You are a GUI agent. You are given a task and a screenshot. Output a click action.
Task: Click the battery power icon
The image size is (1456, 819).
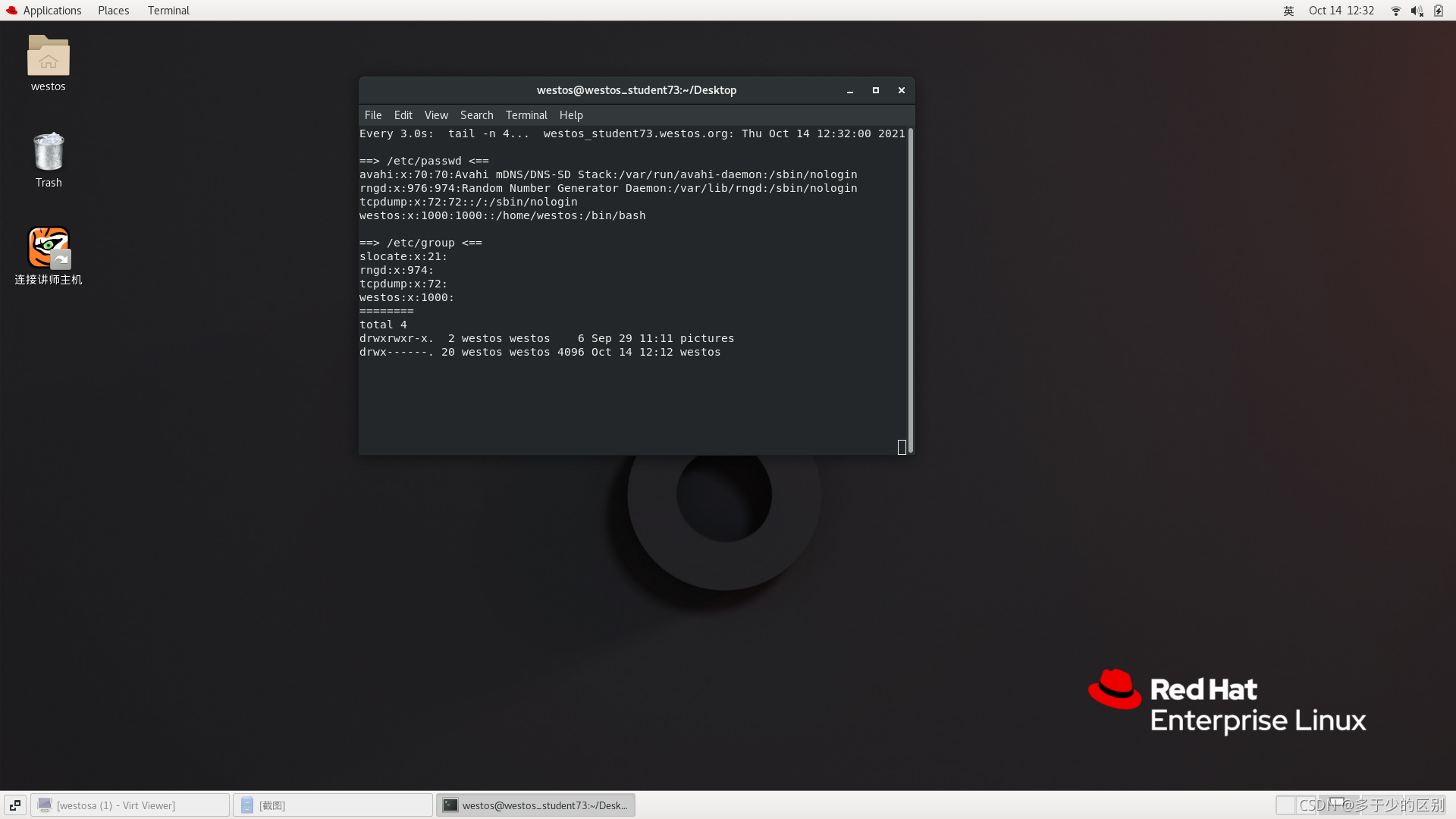click(x=1439, y=11)
